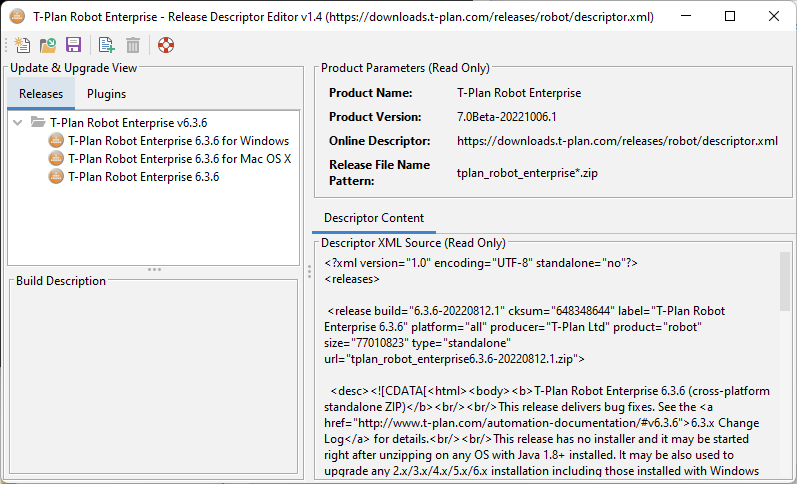Select T-Plan Robot Enterprise 6.3.6 for Windows
The image size is (797, 484).
click(x=178, y=141)
